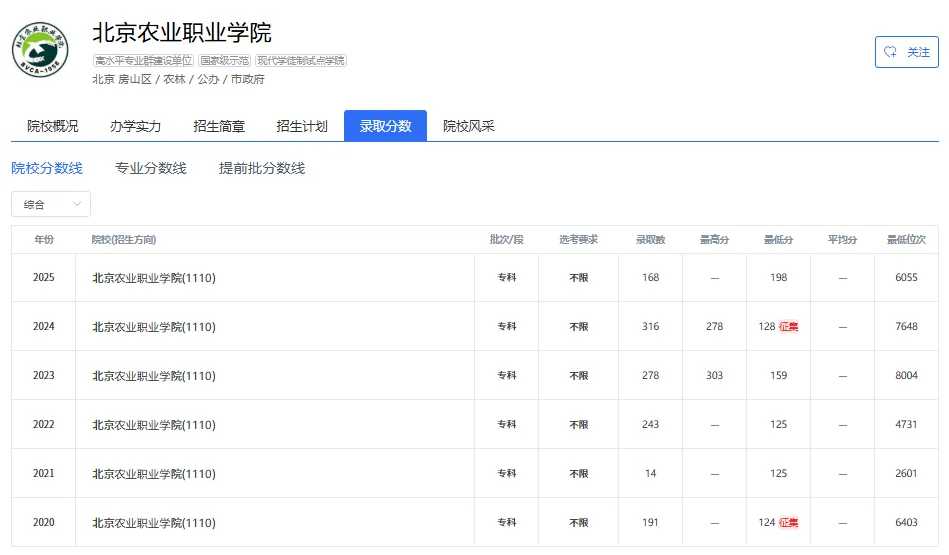Click the 最低位次 column header

tap(907, 240)
